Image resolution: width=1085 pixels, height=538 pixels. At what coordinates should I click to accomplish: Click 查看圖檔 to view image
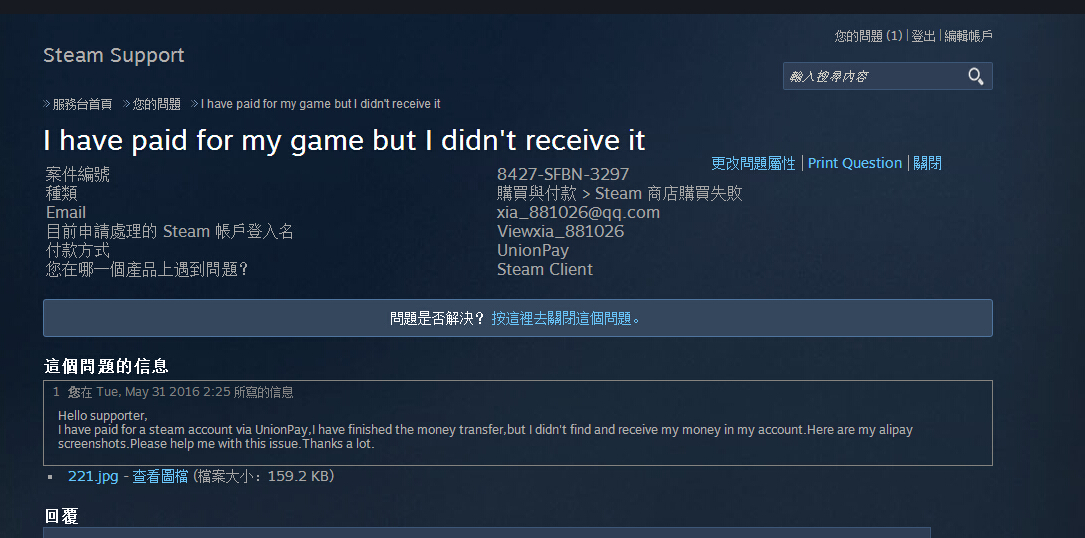160,476
